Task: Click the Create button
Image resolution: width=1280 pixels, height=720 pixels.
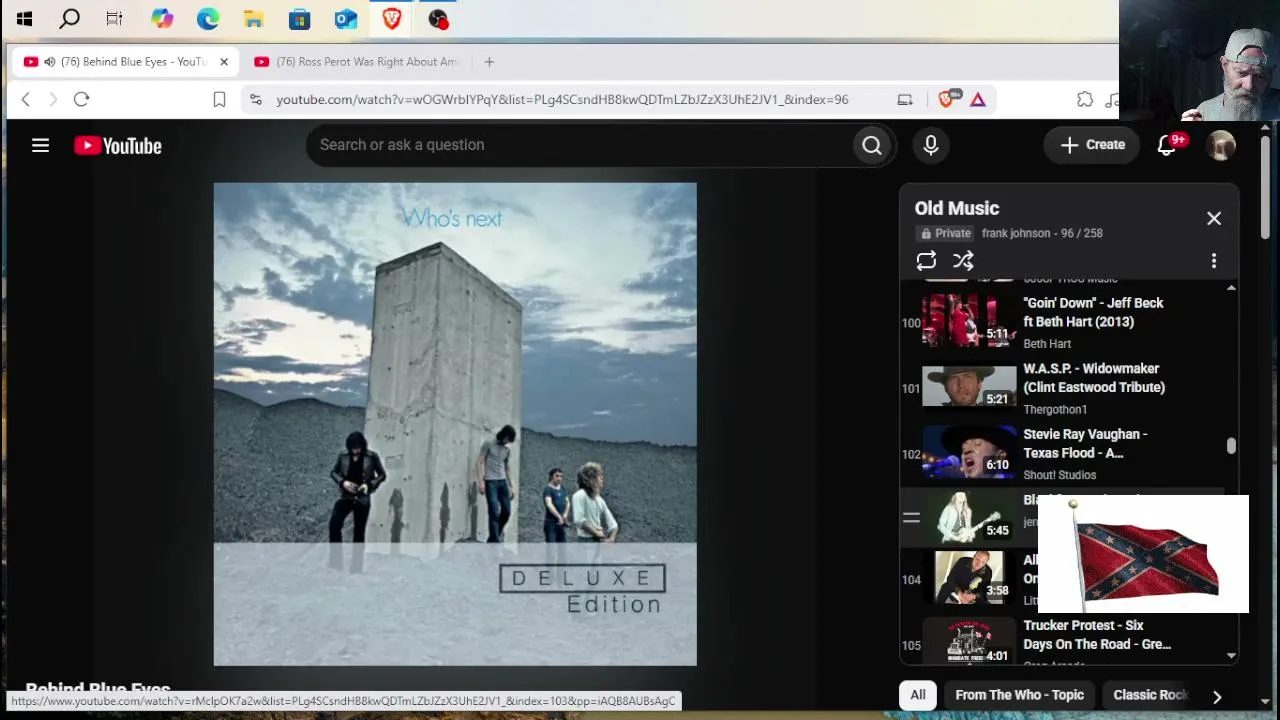Action: 1092,145
